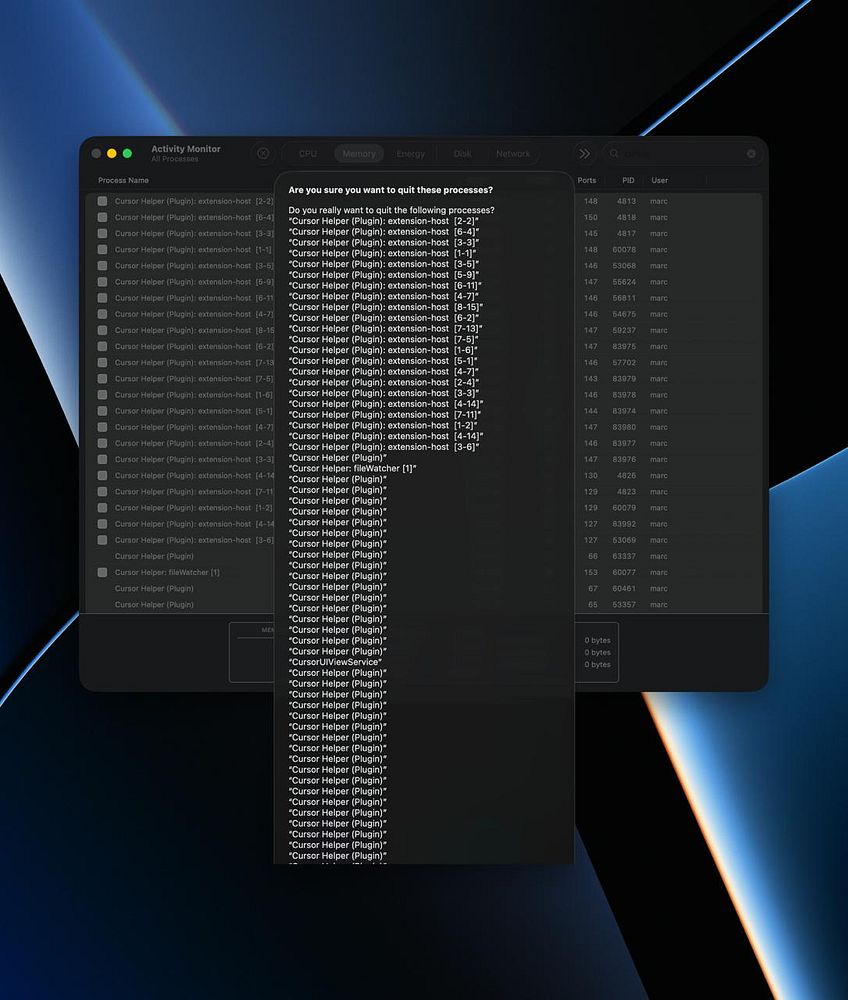Click process icon of extension-host [5-1] row
848x1000 pixels.
tap(102, 411)
